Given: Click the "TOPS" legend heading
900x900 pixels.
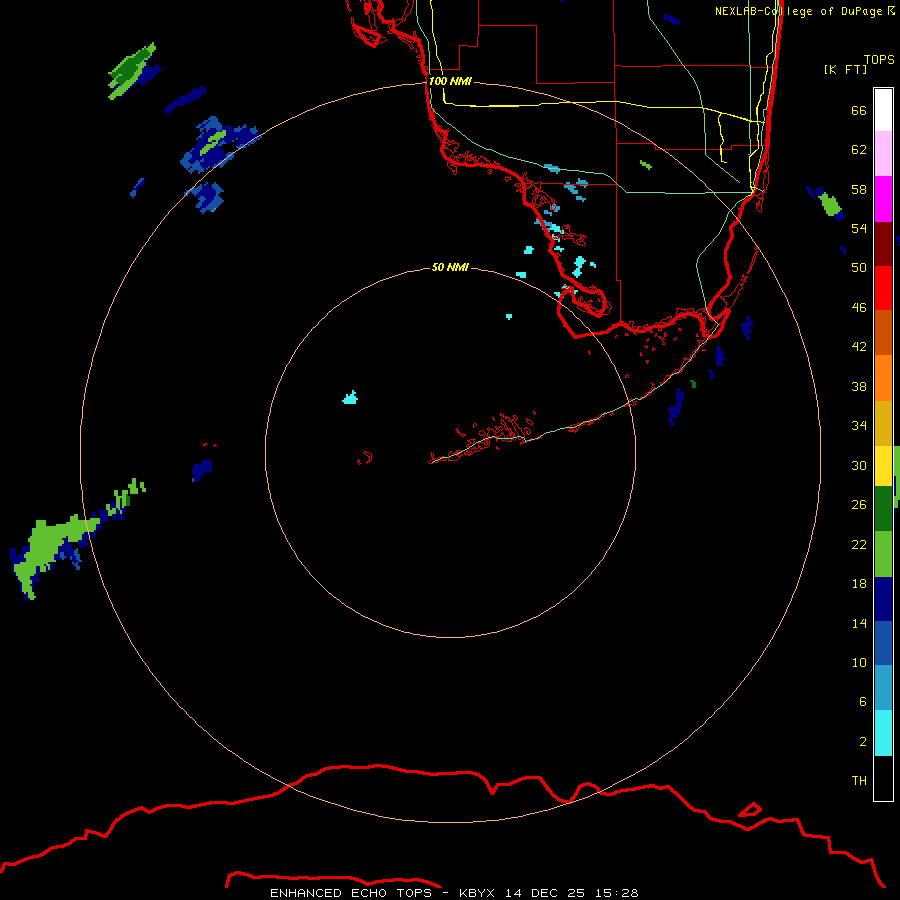Looking at the screenshot, I should [879, 59].
